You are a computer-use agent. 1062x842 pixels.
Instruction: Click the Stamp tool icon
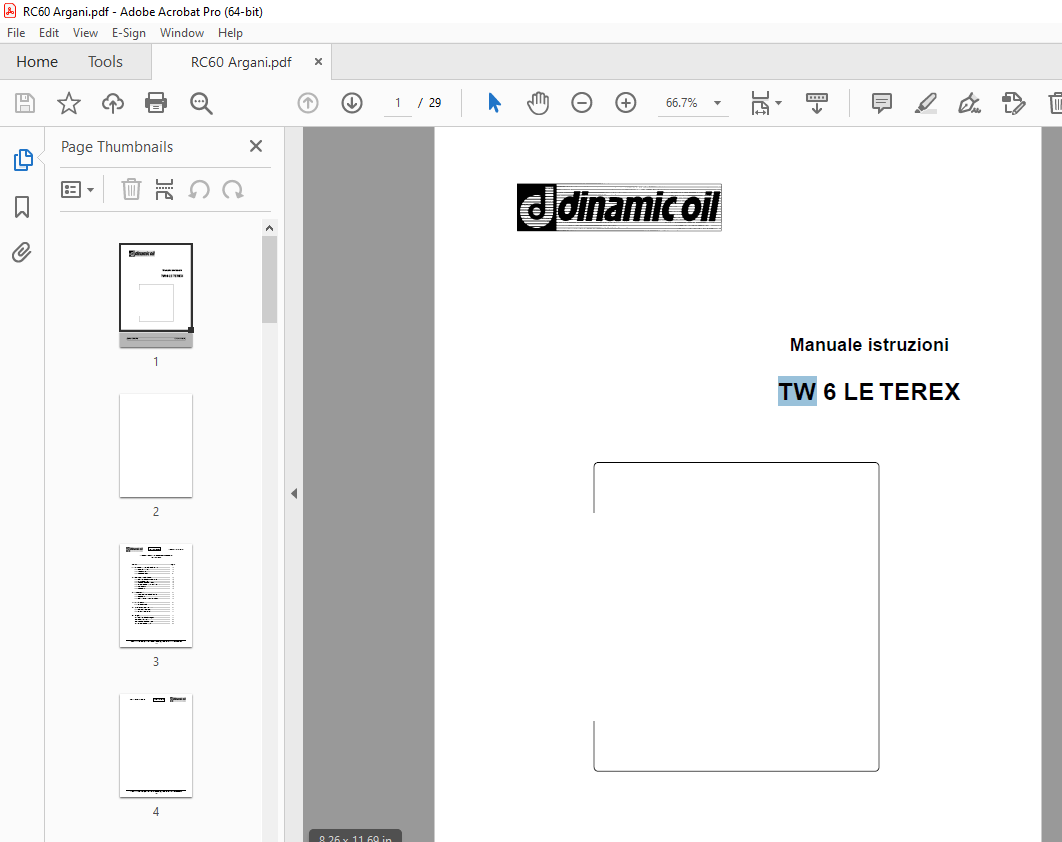[1013, 103]
